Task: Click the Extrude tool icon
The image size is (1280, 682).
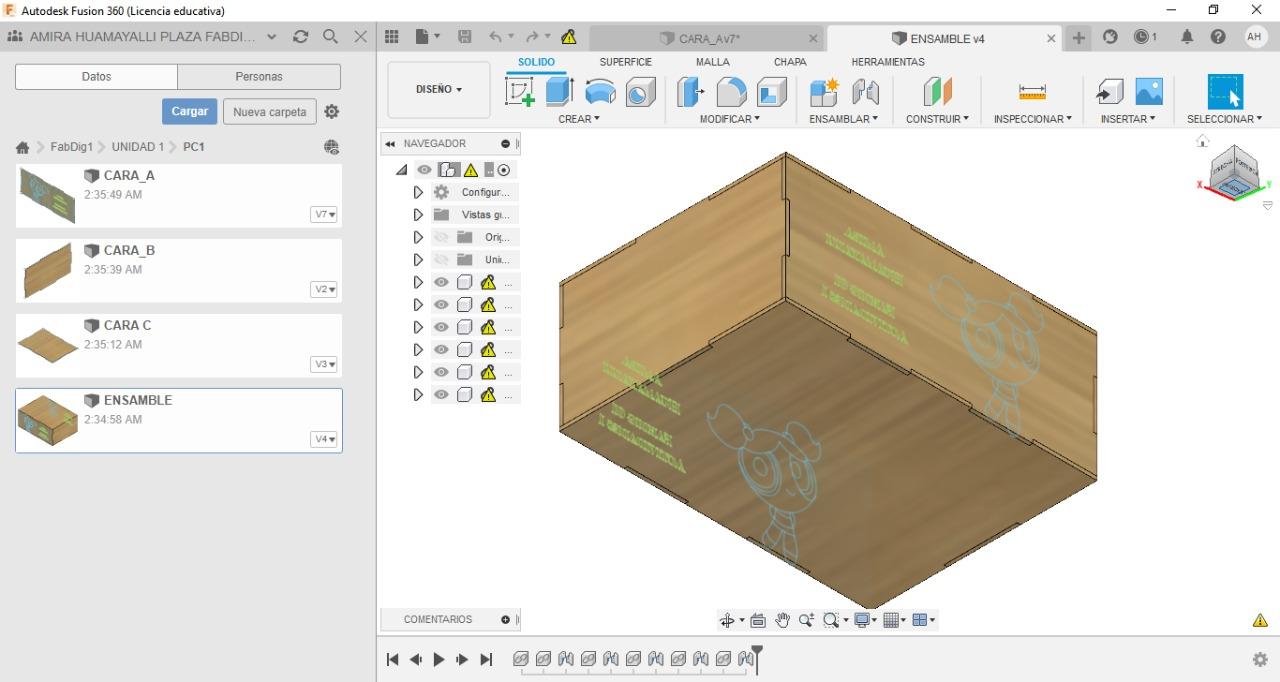Action: click(559, 92)
